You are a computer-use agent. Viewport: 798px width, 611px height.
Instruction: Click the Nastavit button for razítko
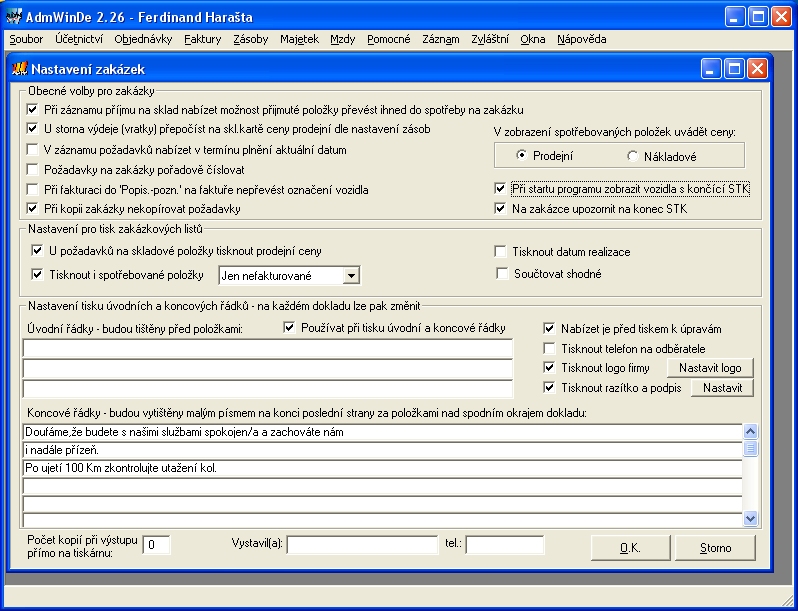722,388
